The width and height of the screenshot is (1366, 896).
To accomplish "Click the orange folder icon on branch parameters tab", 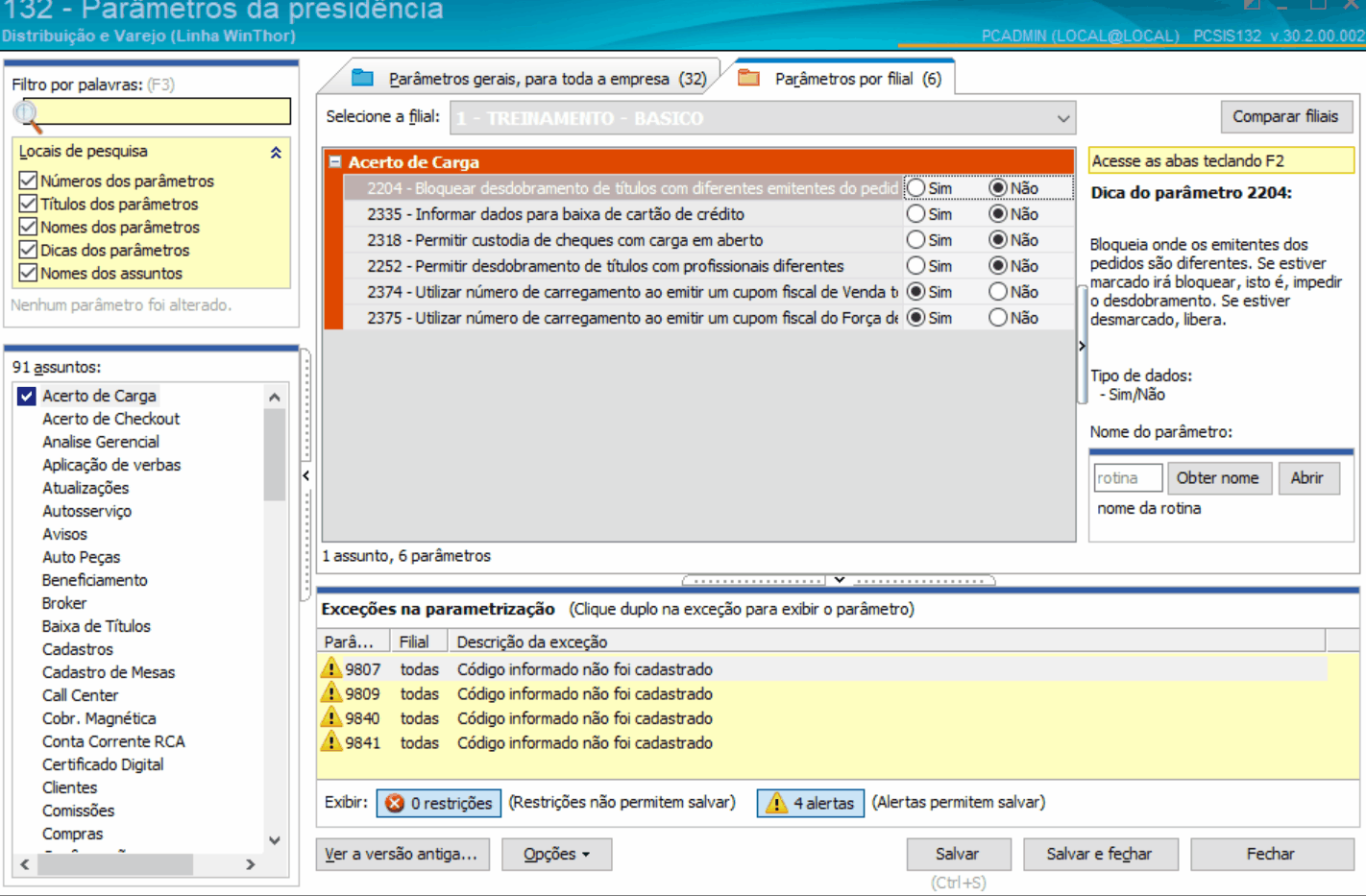I will (748, 78).
